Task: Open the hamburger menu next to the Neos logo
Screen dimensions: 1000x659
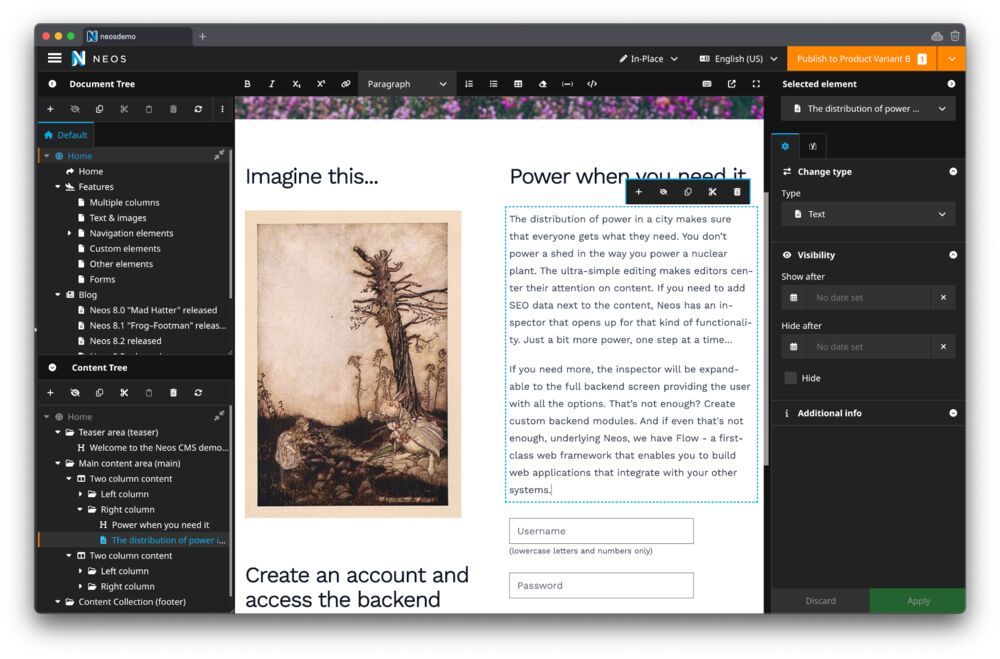Action: (55, 58)
